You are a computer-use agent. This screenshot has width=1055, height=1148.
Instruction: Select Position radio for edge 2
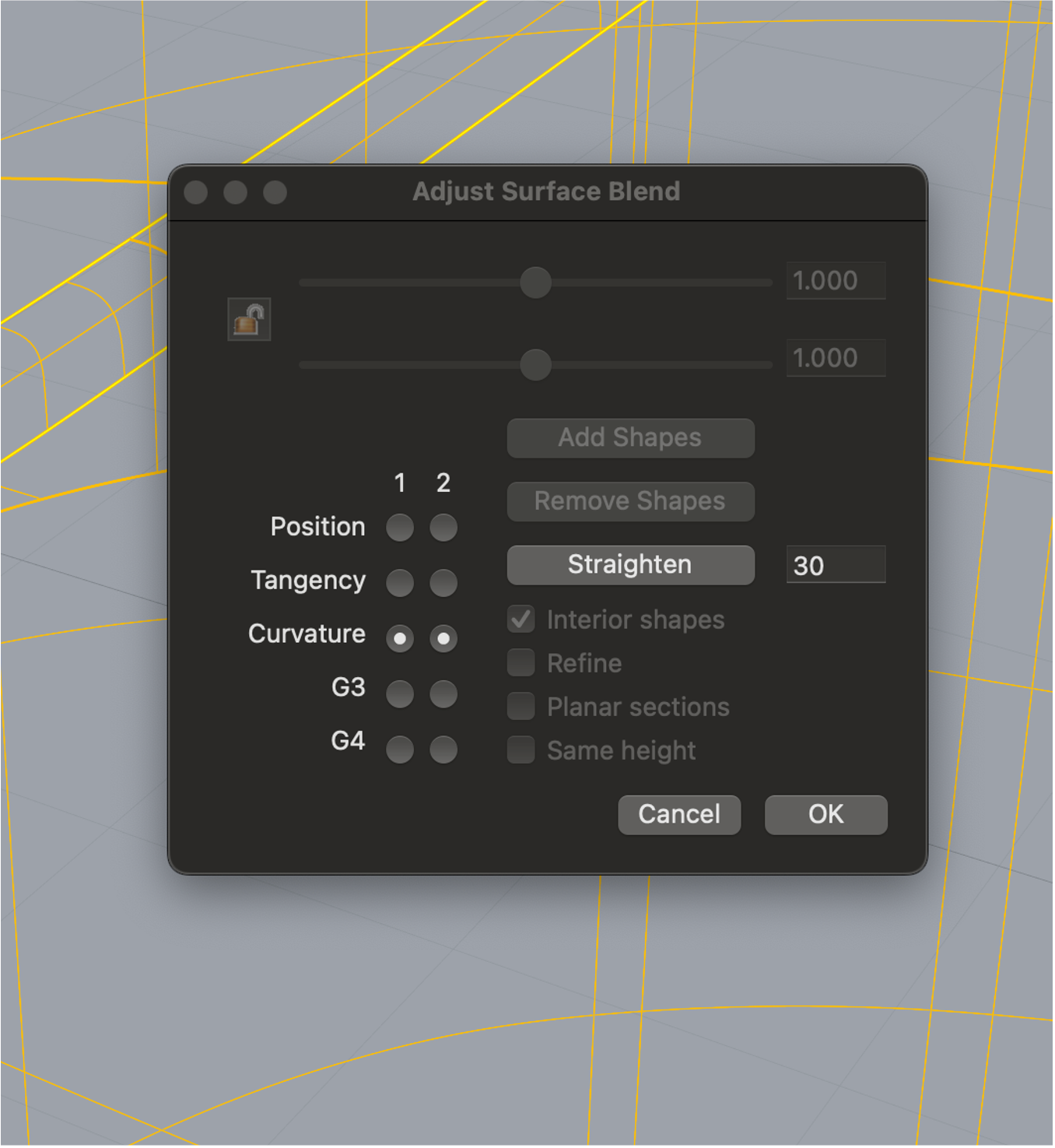click(x=443, y=528)
